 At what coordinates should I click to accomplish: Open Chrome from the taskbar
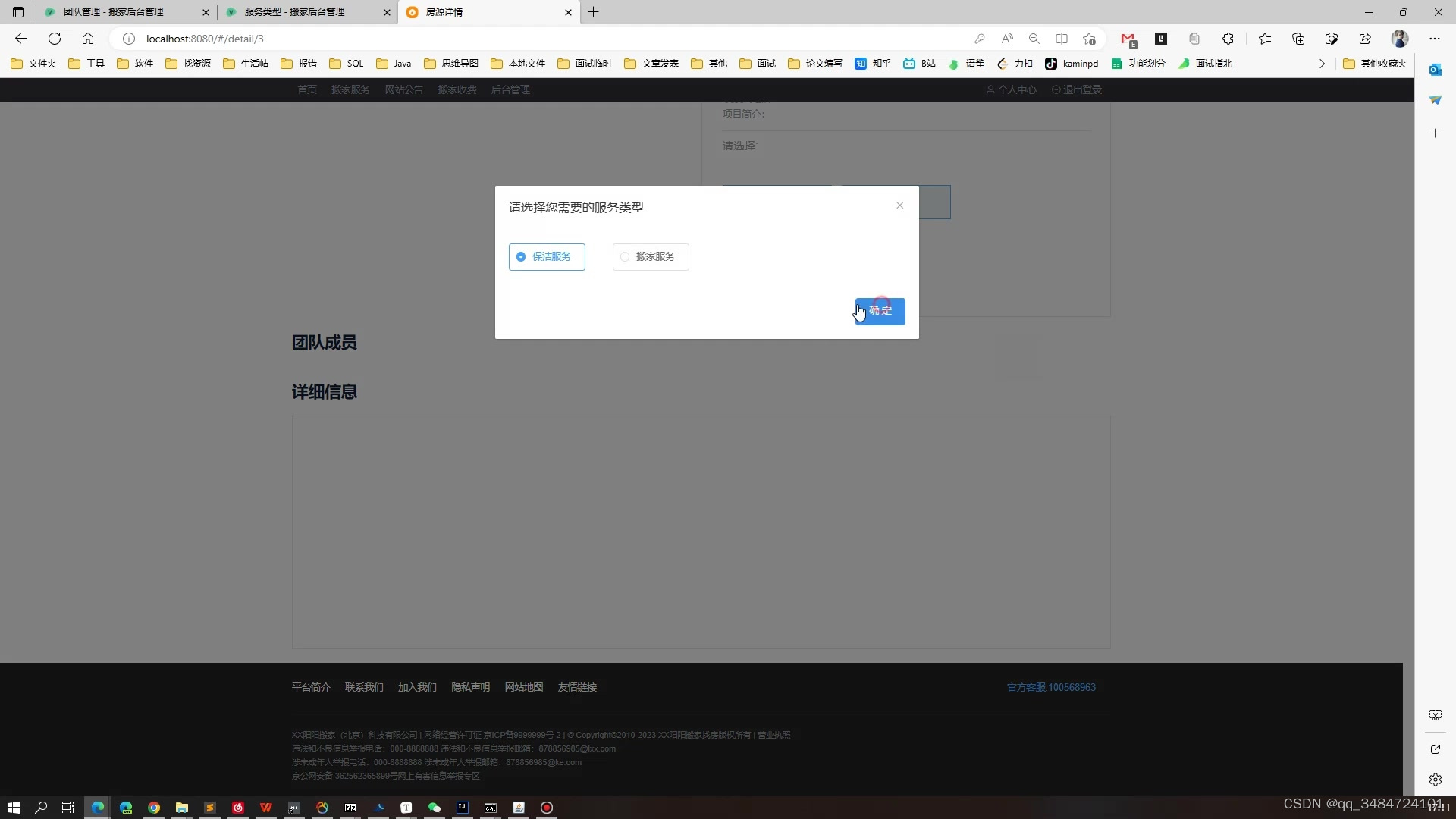[154, 808]
